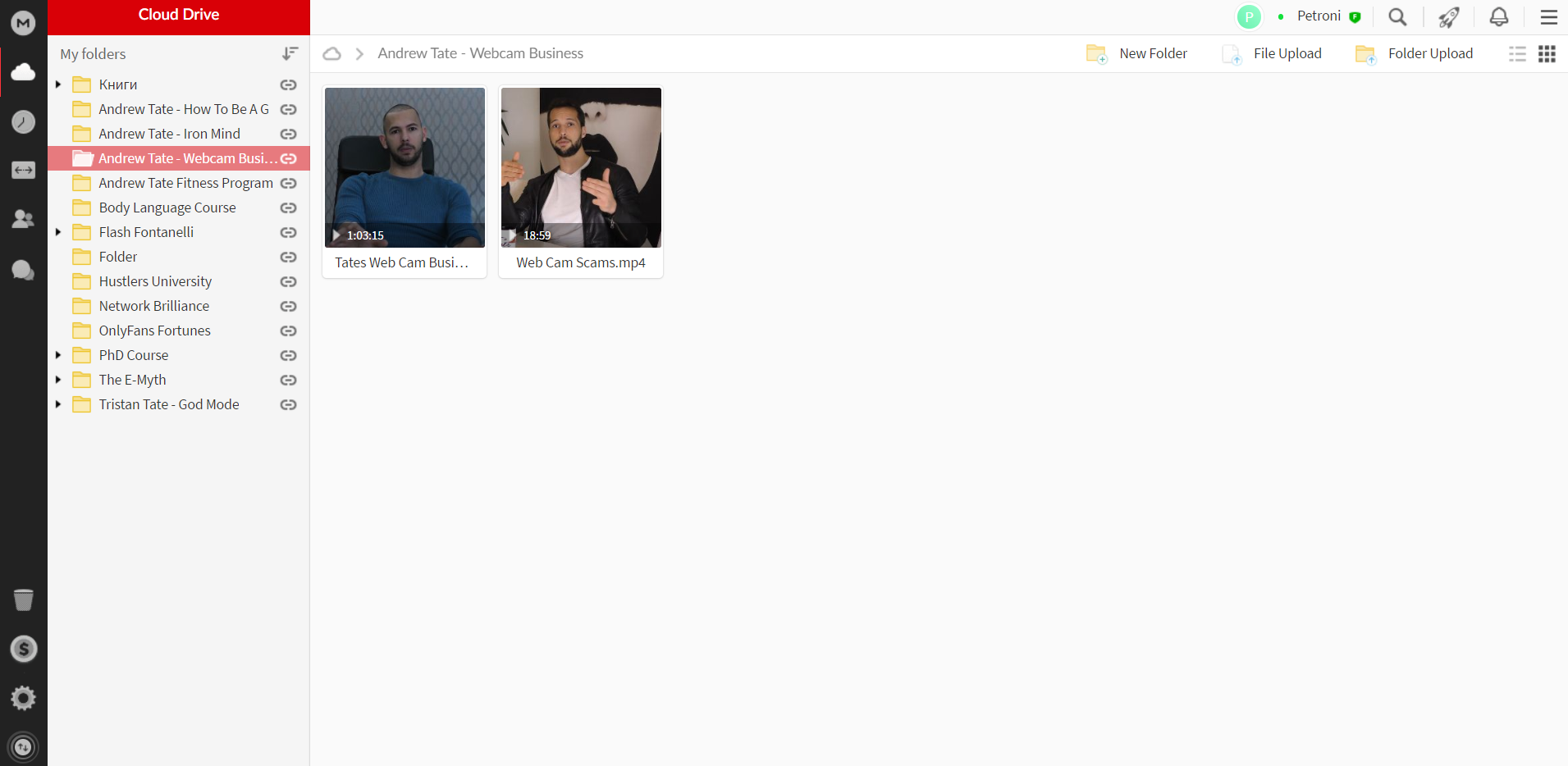The width and height of the screenshot is (1568, 766).
Task: Click link icon beside OnlyFans Fortunes
Action: coord(288,331)
